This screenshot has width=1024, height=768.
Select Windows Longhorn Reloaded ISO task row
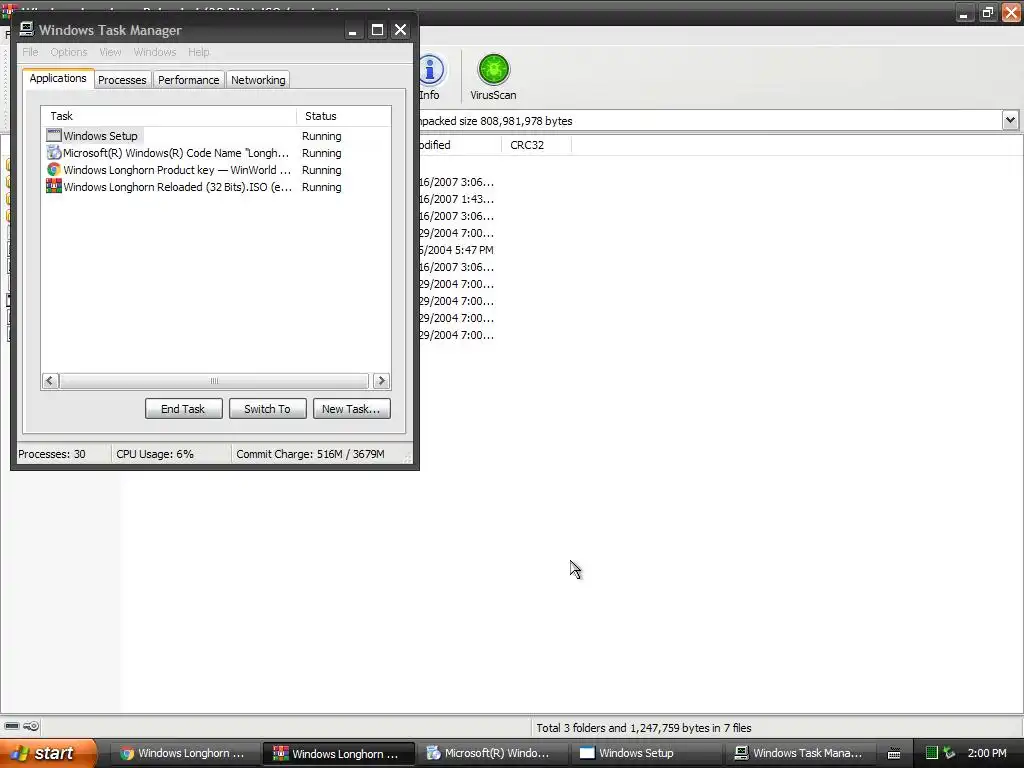pyautogui.click(x=216, y=187)
